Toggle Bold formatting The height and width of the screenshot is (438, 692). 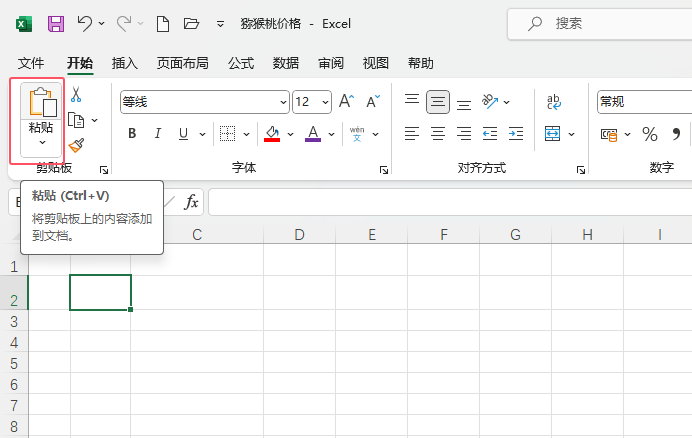click(132, 133)
